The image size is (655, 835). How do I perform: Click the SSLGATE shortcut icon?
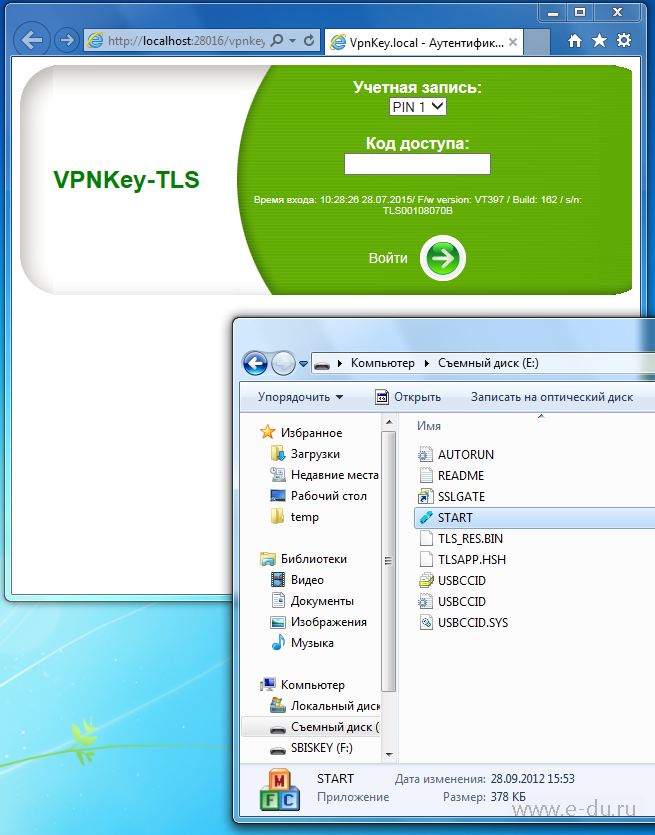coord(425,497)
